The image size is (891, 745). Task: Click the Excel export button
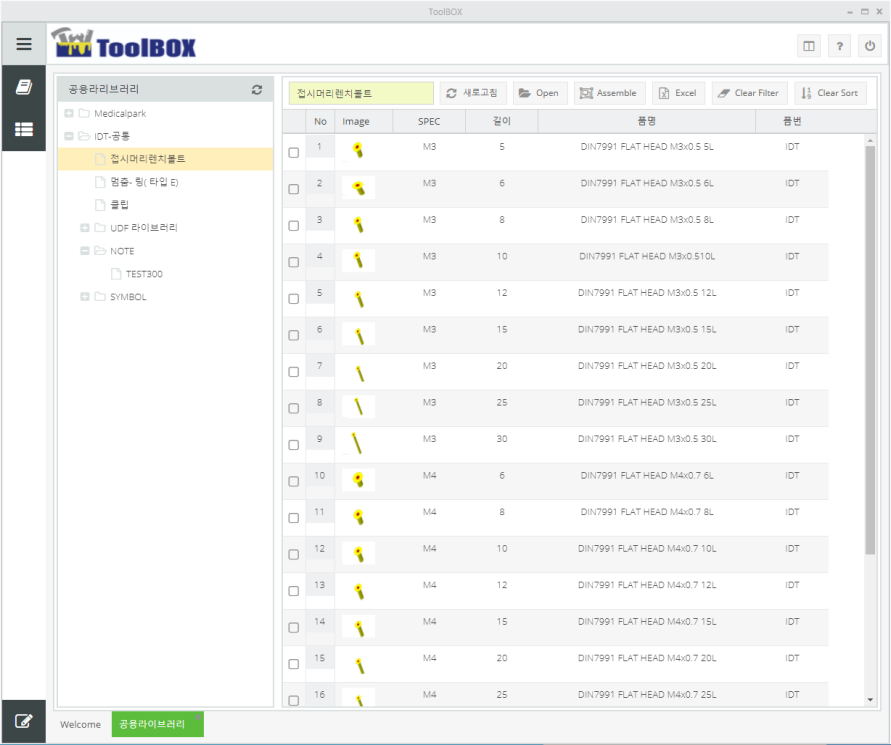coord(678,93)
